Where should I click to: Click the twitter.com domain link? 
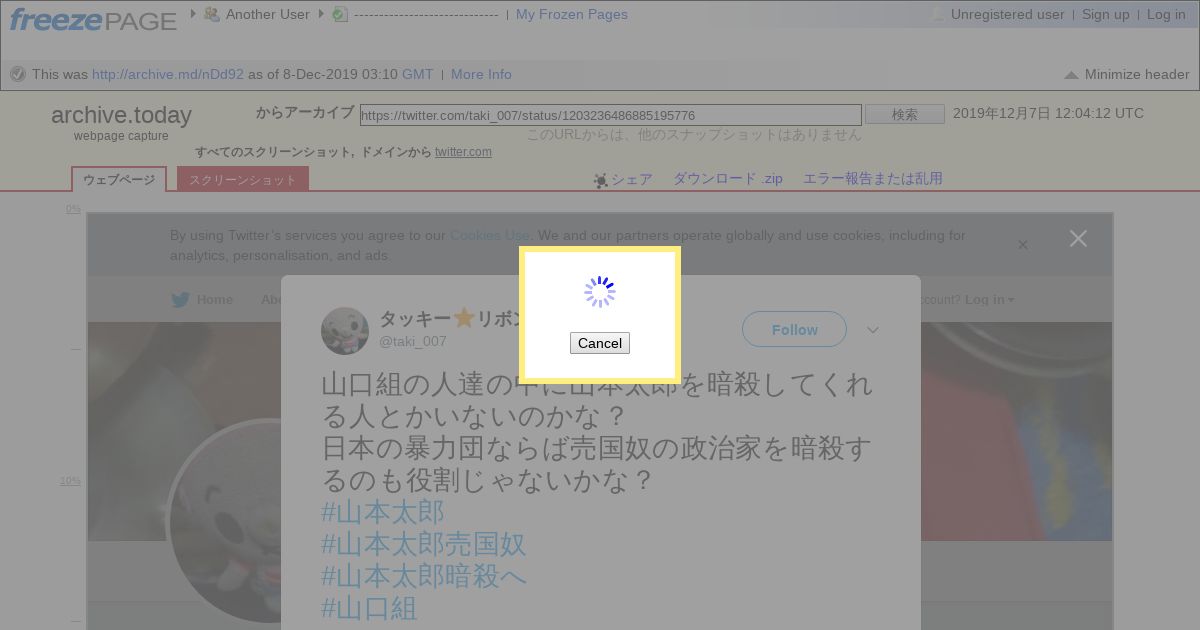coord(463,152)
